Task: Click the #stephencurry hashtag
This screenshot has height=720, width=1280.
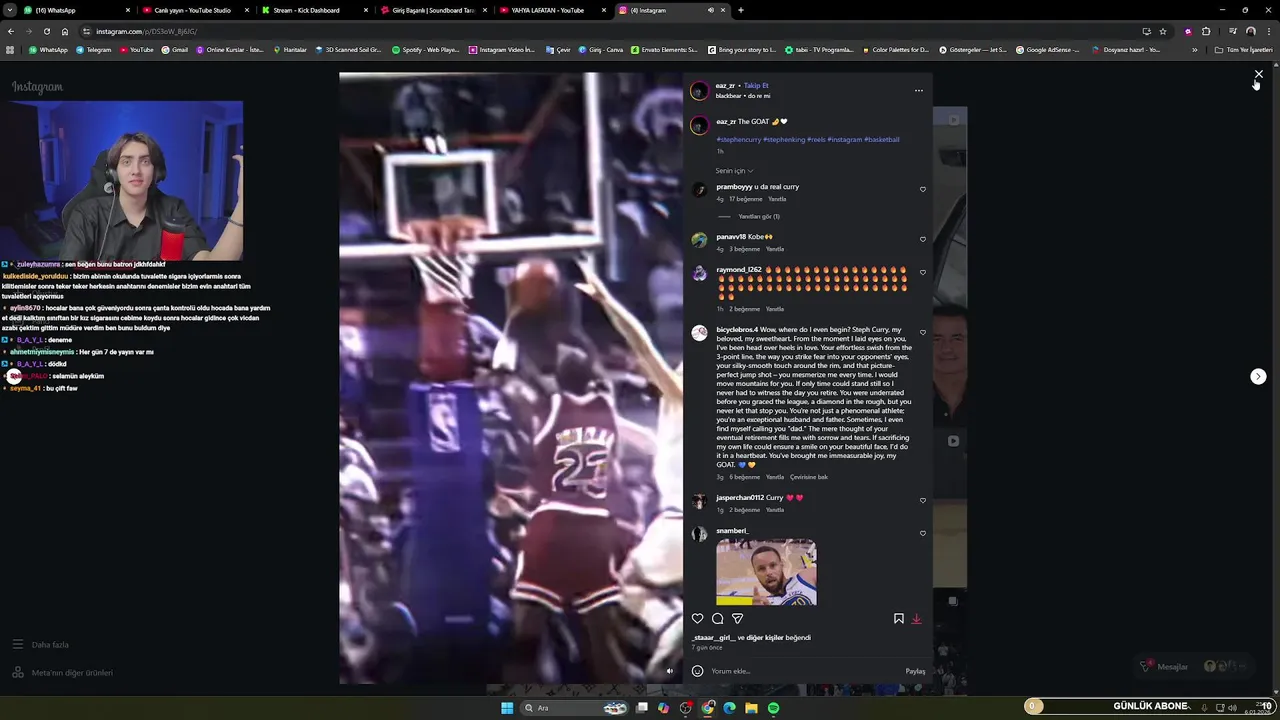Action: pos(739,139)
